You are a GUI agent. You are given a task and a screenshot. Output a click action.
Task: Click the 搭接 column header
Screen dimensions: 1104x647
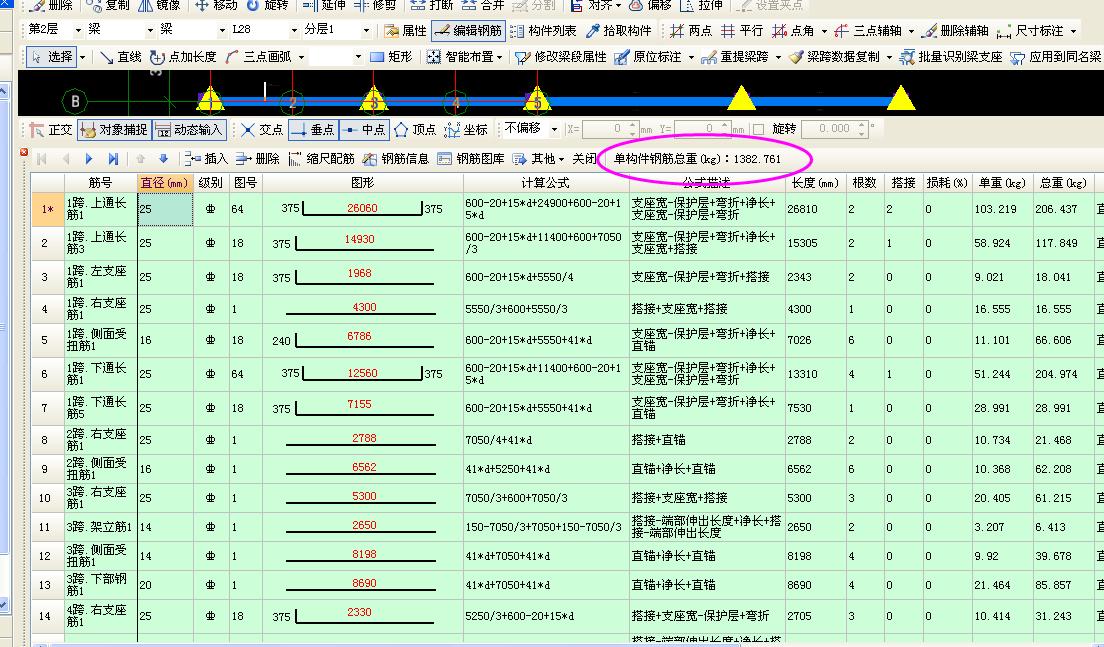coord(903,183)
